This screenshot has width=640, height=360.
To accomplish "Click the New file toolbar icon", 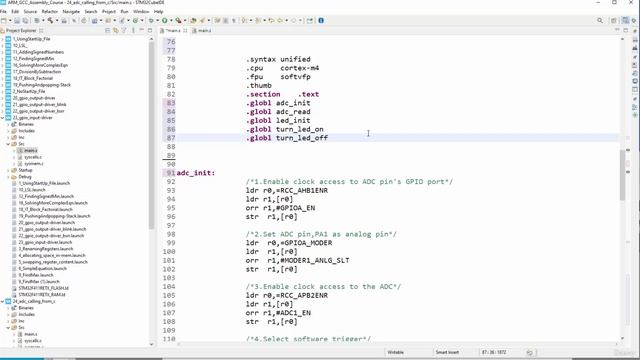I will pos(4,20).
